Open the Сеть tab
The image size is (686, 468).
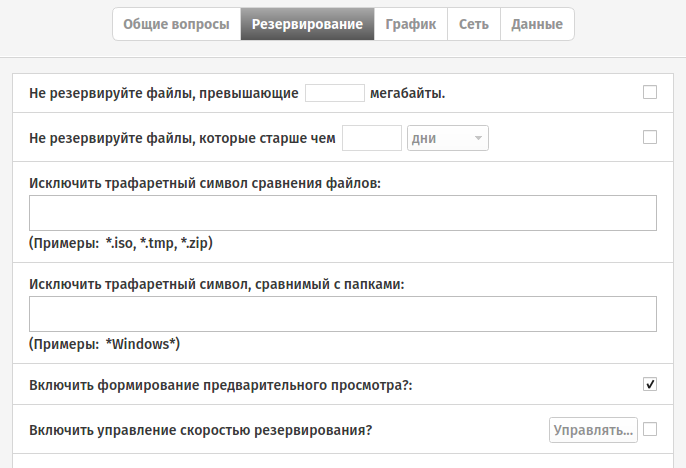pyautogui.click(x=474, y=24)
